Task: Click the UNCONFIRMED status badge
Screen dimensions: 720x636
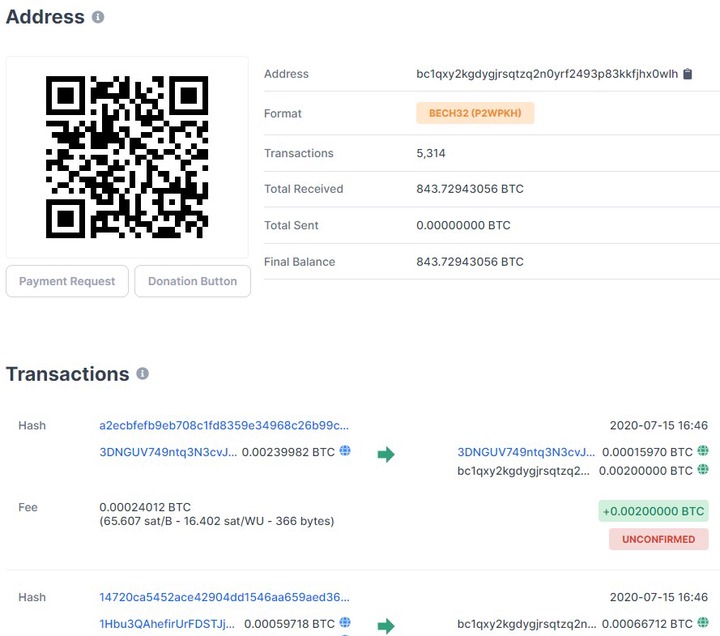Action: tap(658, 539)
